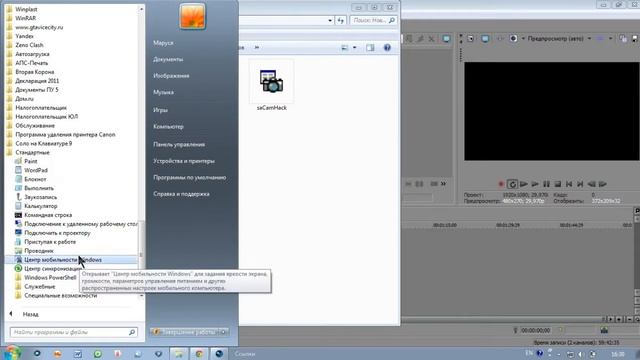Pause playback in Vegas preview
The image size is (640, 360).
coord(547,184)
